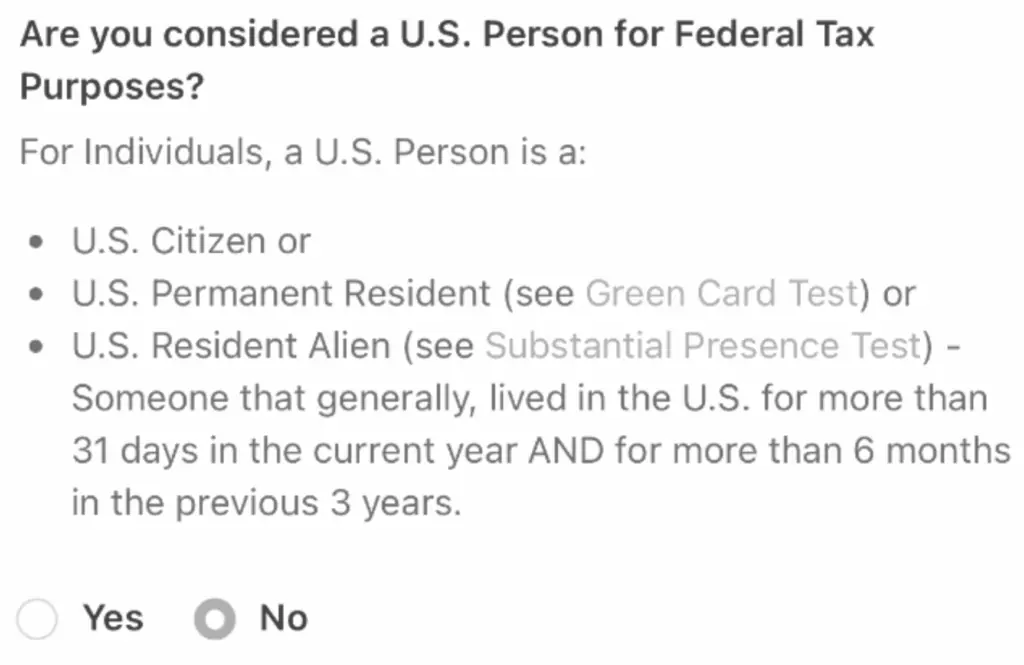Screen dimensions: 1024x665
Task: Click the bullet beside U.S. Resident Alien
Action: click(x=37, y=347)
